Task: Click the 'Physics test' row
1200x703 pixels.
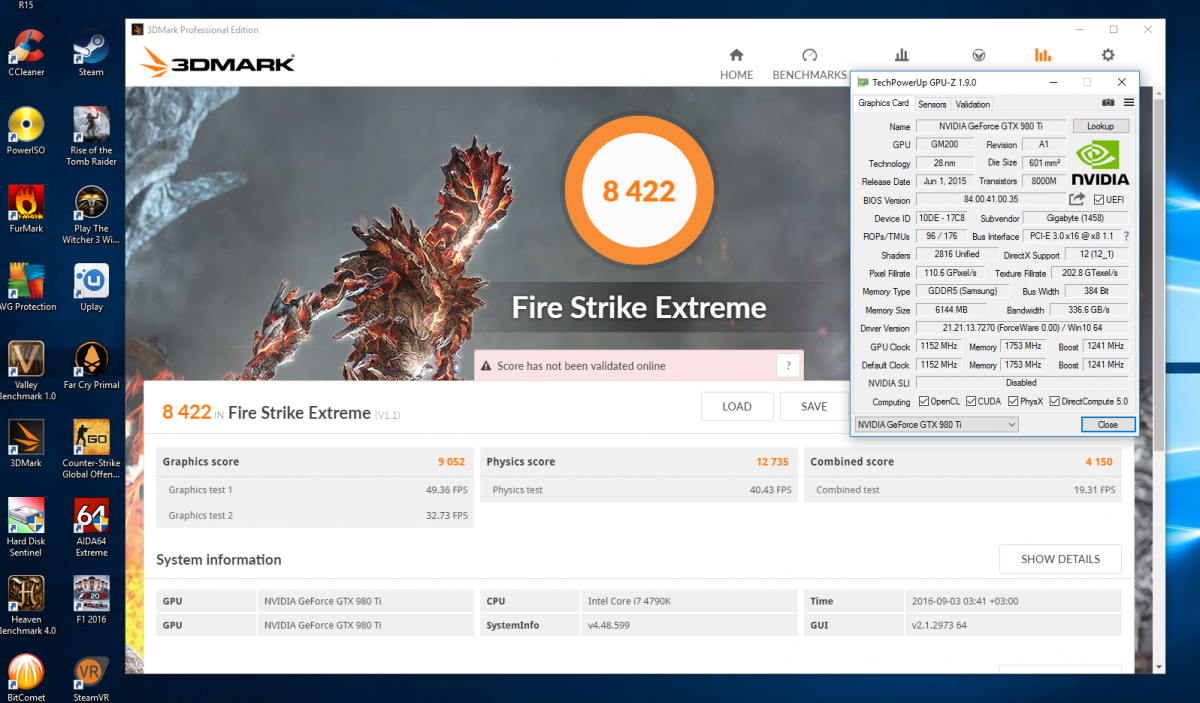Action: pyautogui.click(x=639, y=490)
